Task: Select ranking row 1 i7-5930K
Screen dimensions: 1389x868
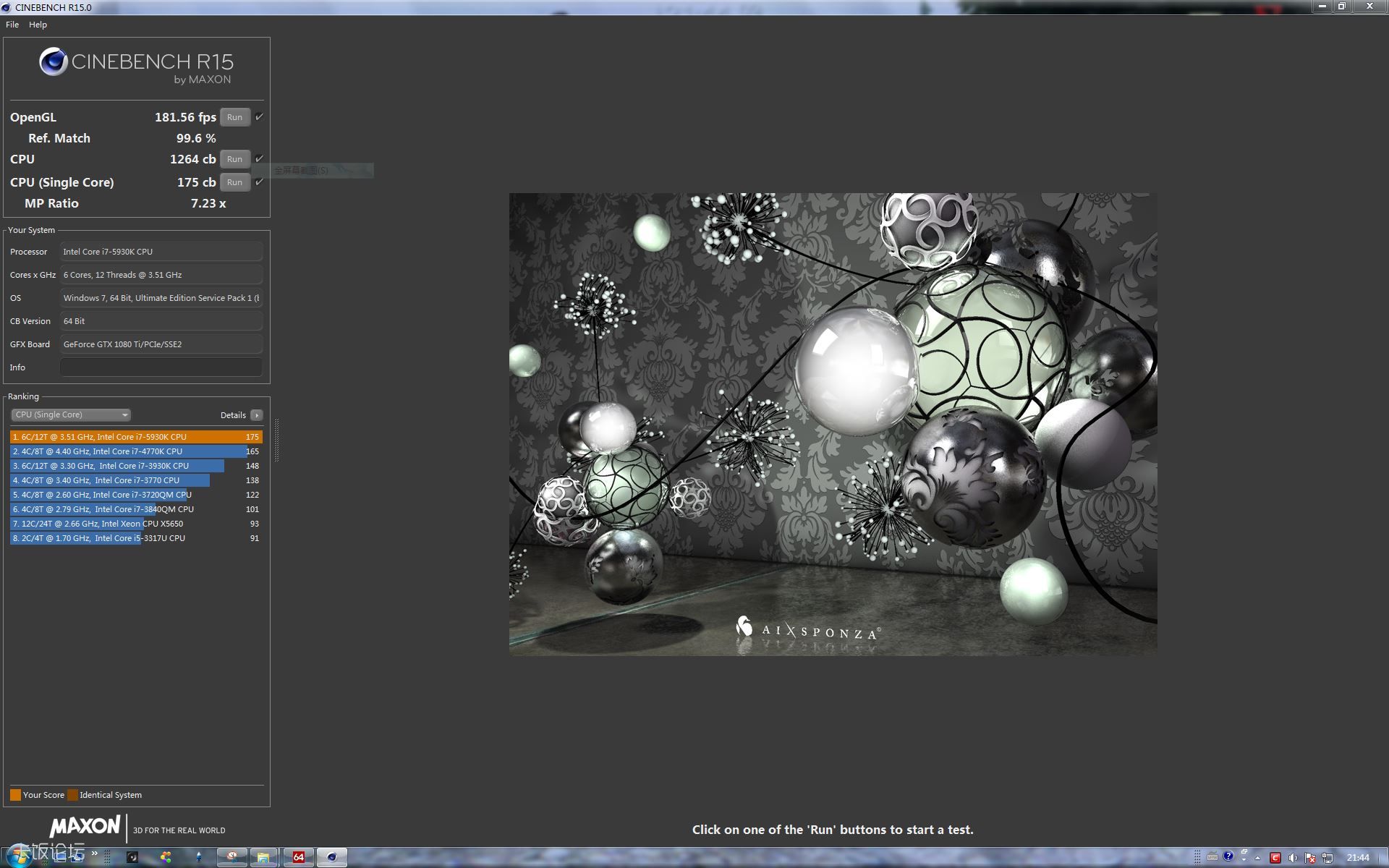Action: point(136,437)
